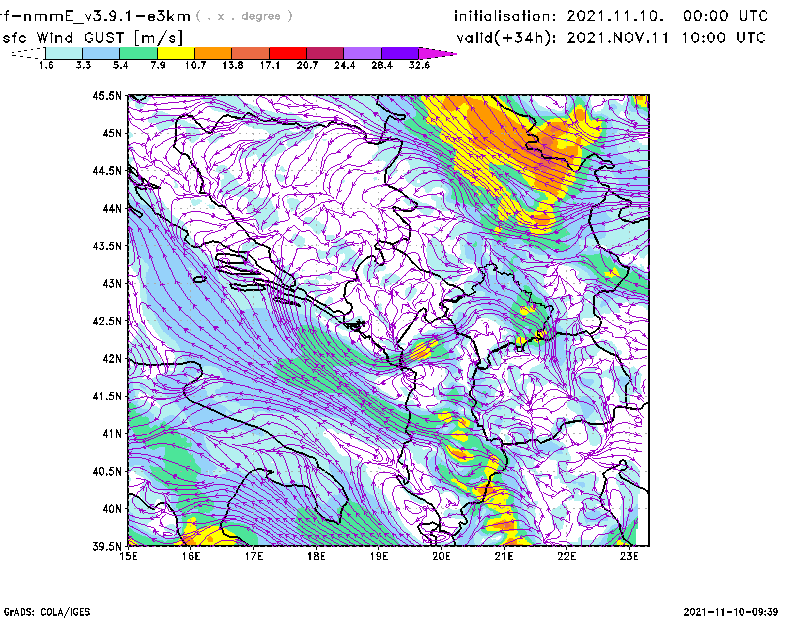Screen dimensions: 800x618
Task: Click the 45.5N latitude label
Action: point(108,95)
